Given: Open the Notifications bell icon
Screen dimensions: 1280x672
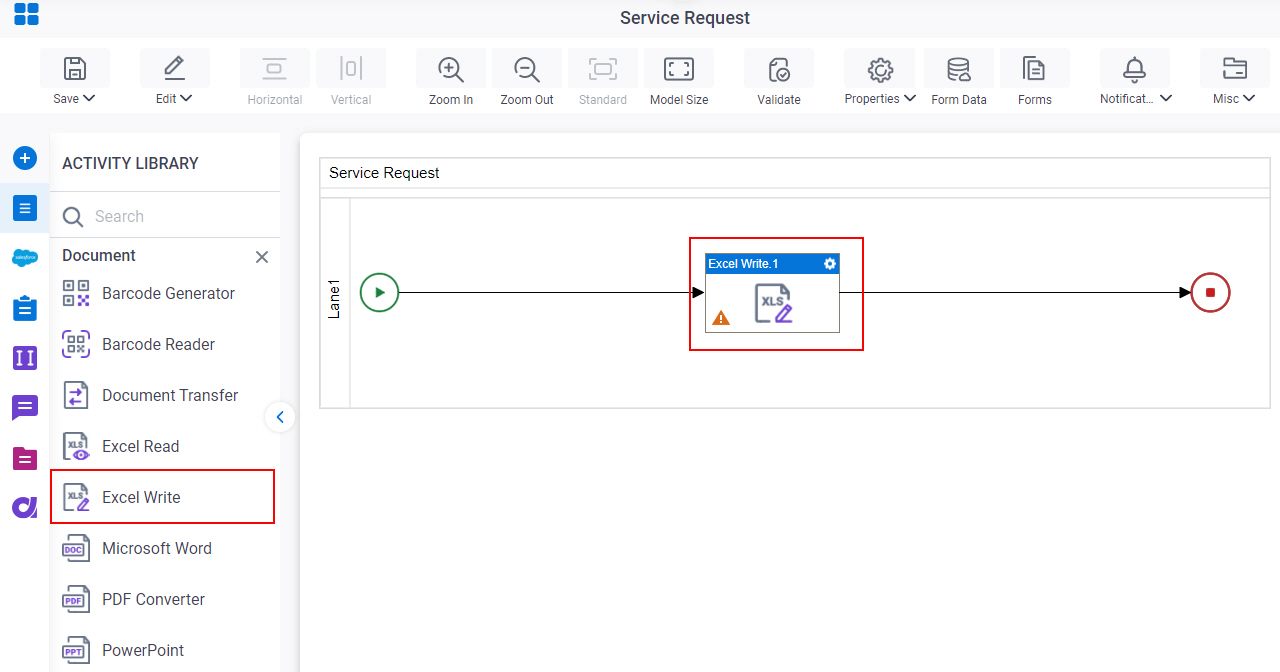Looking at the screenshot, I should pyautogui.click(x=1134, y=68).
